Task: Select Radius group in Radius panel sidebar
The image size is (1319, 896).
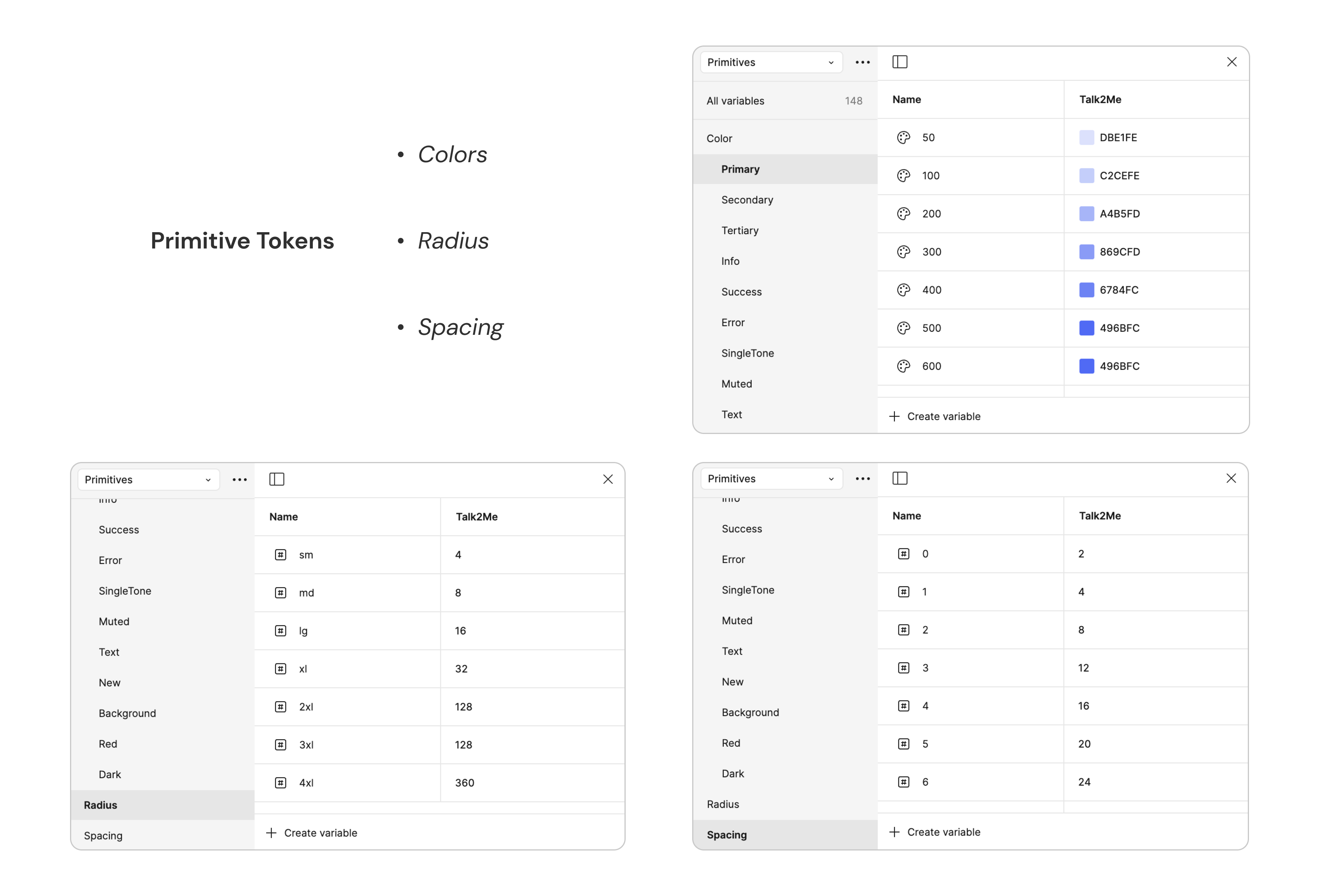Action: [162, 805]
